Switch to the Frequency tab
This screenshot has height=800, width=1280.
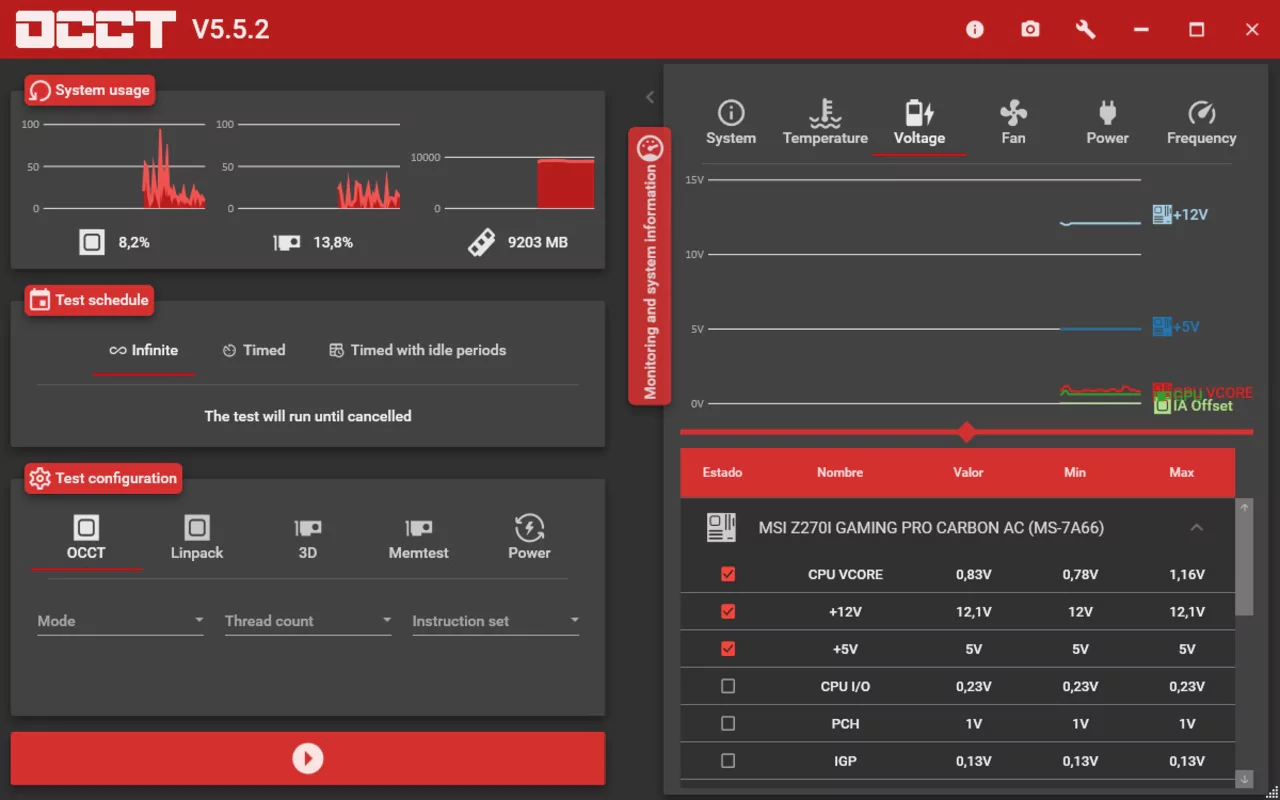pos(1201,123)
